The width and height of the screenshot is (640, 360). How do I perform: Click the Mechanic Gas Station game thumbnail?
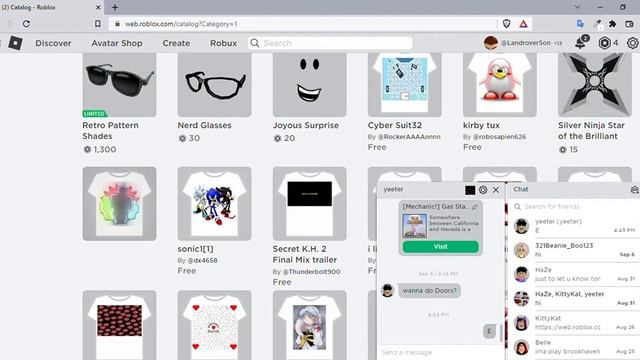tap(414, 226)
